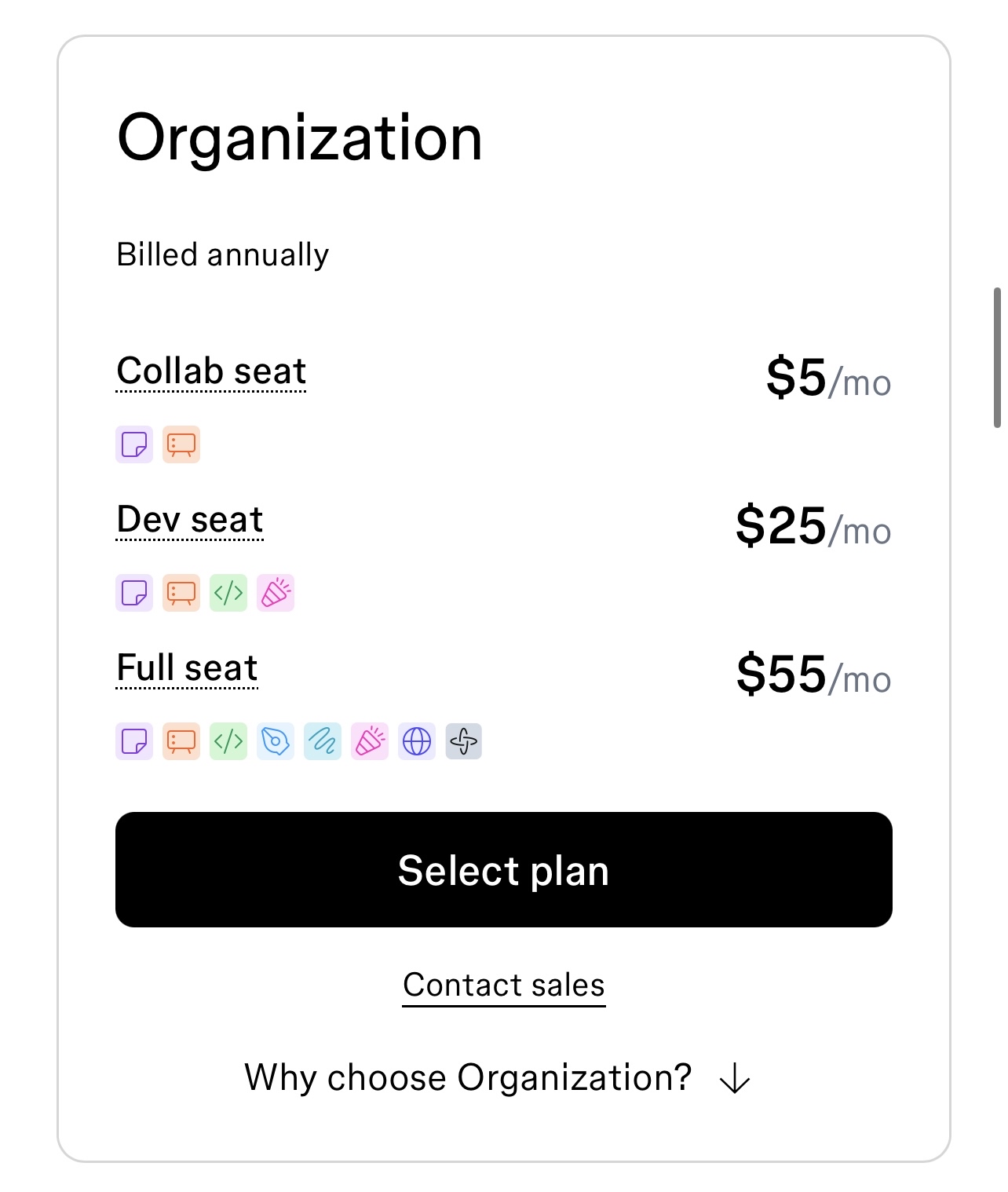Image resolution: width=1008 pixels, height=1192 pixels.
Task: Click the orange Slides icon under Full seat
Action: (x=181, y=741)
